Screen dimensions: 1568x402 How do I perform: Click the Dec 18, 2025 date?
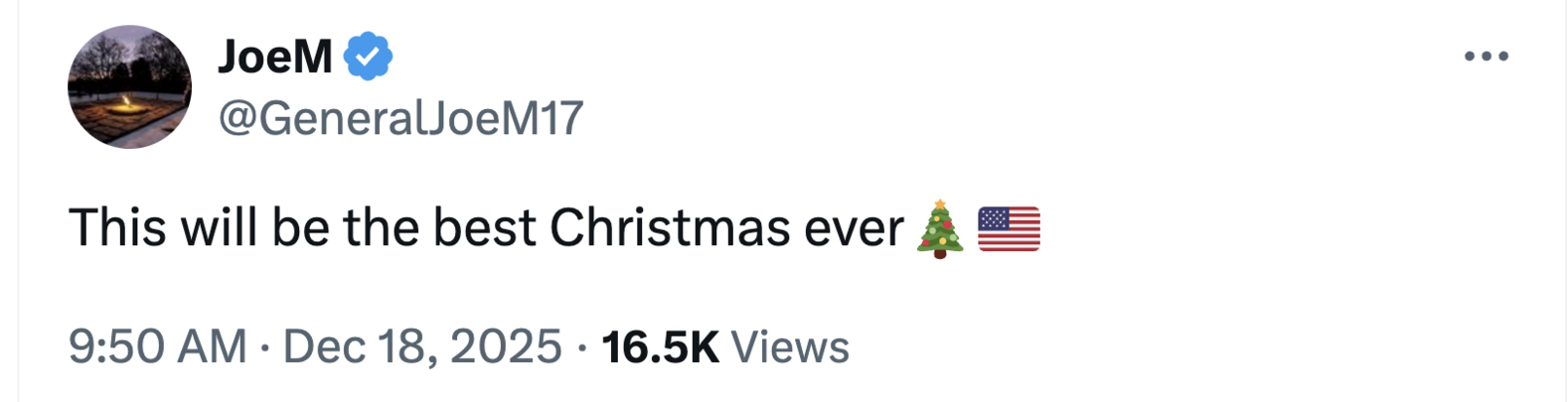coord(422,347)
